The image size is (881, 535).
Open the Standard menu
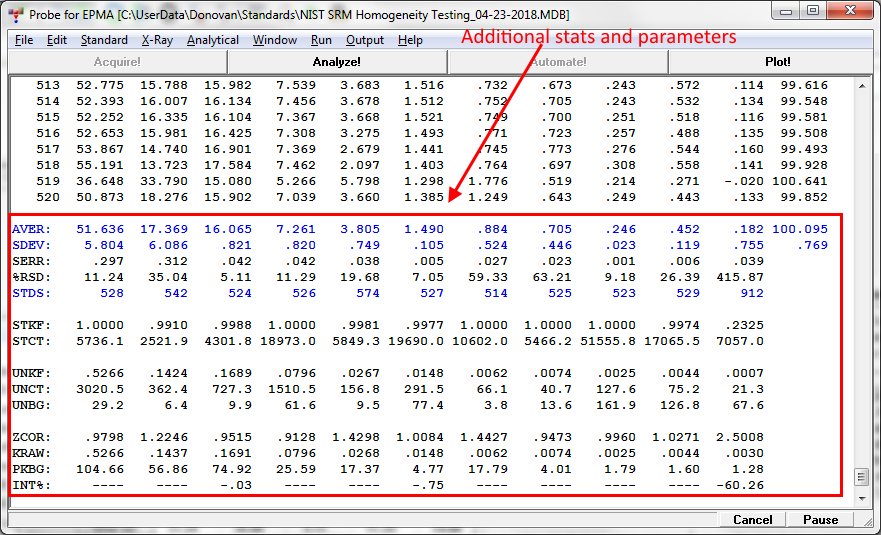coord(104,40)
